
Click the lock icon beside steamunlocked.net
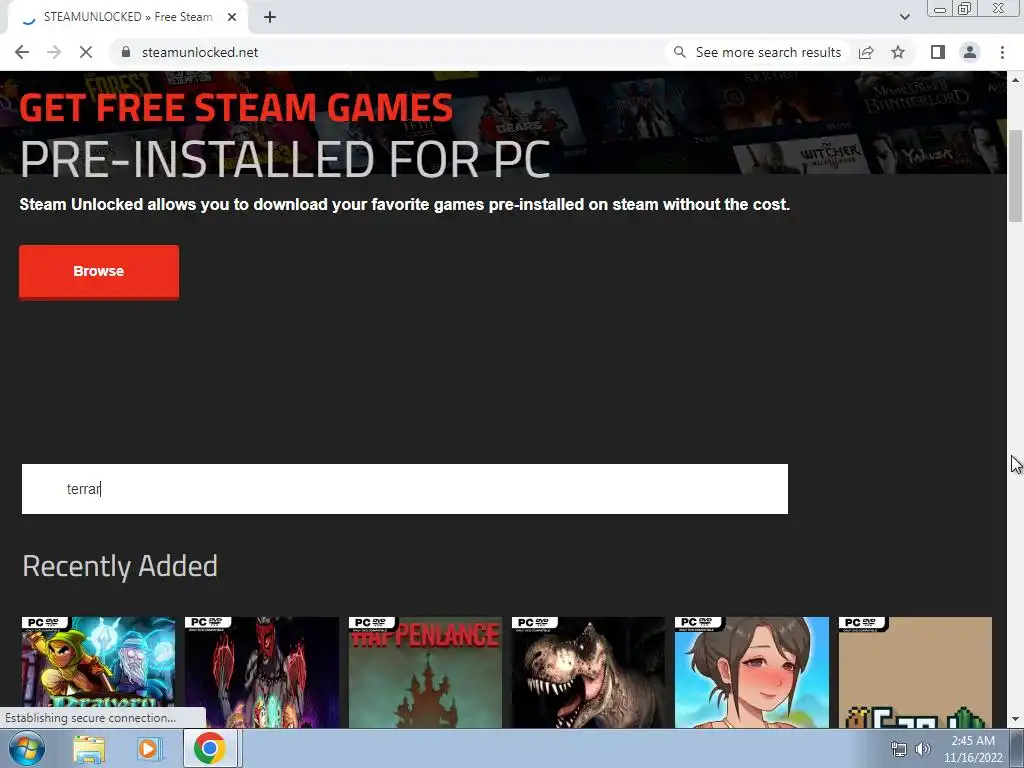[126, 52]
